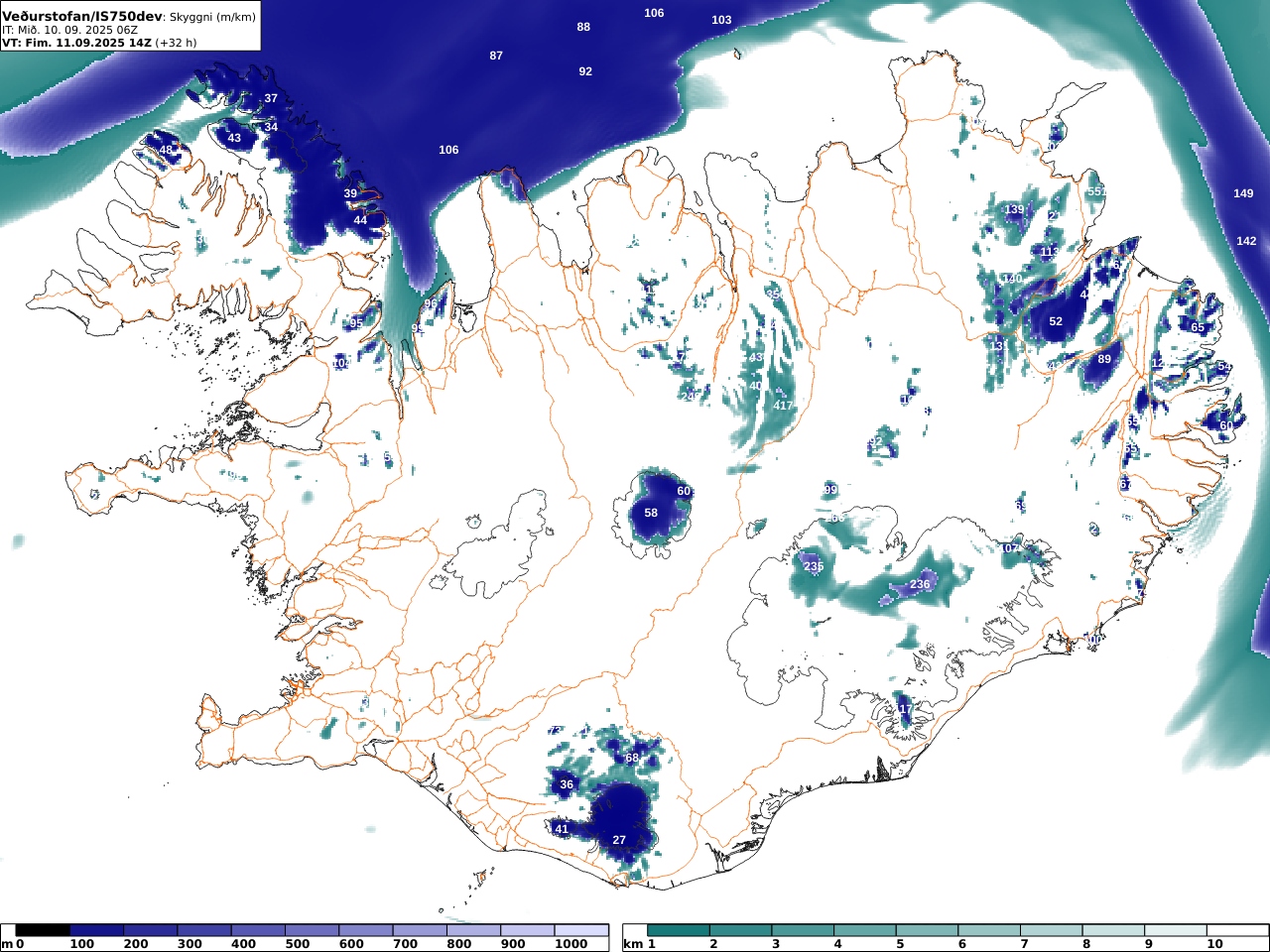Click the '149' value in the eastern sea
Viewport: 1270px width, 952px height.
(x=1243, y=193)
